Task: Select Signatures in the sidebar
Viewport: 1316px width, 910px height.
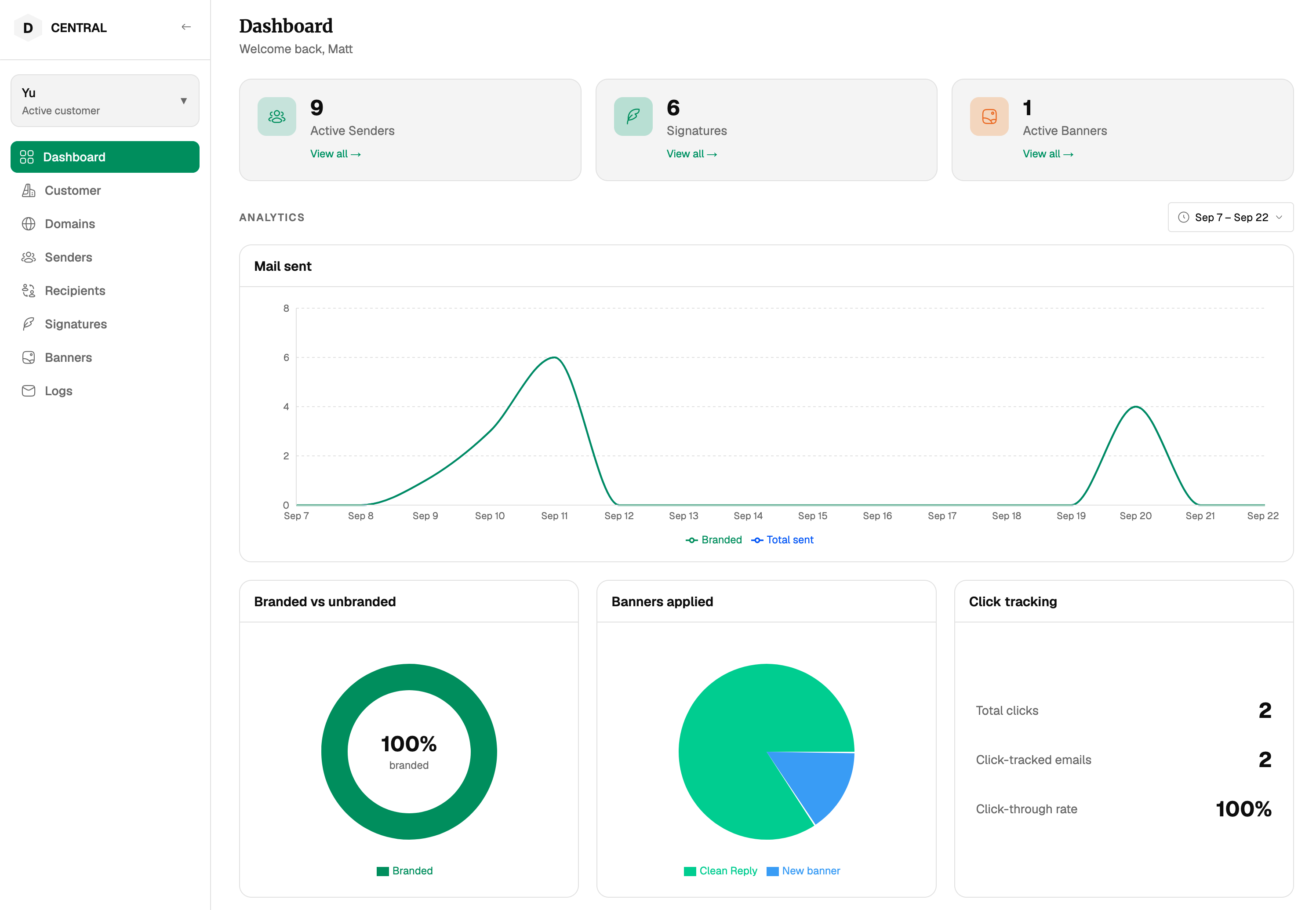Action: pos(105,324)
